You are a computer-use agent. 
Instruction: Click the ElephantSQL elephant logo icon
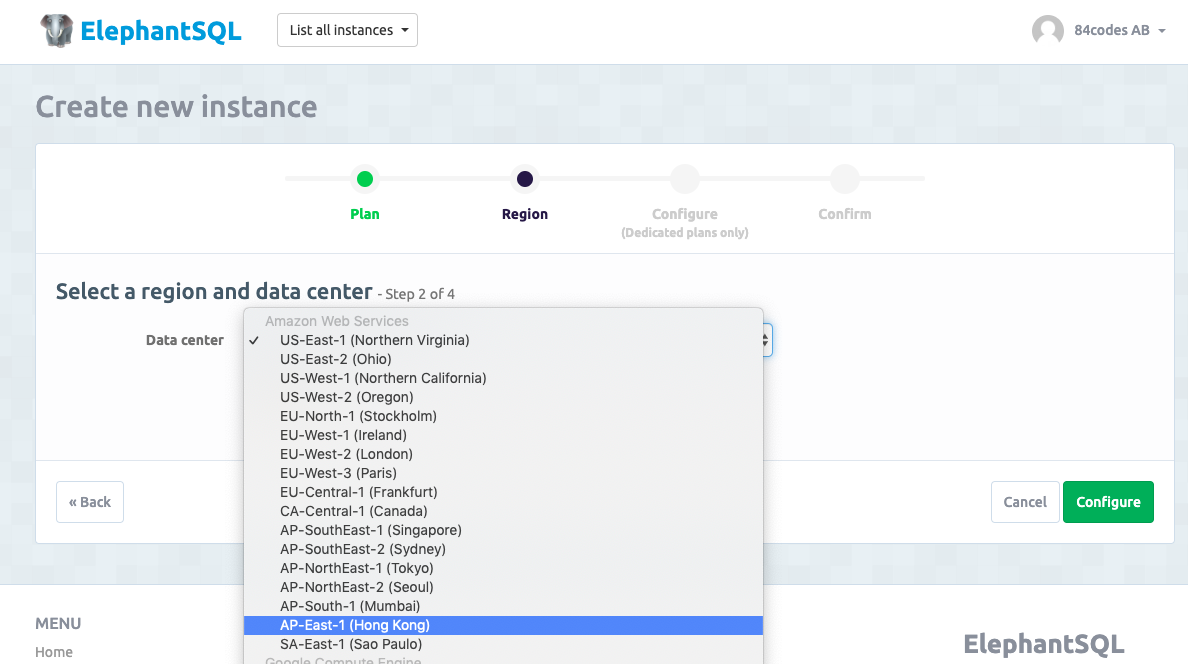(57, 31)
